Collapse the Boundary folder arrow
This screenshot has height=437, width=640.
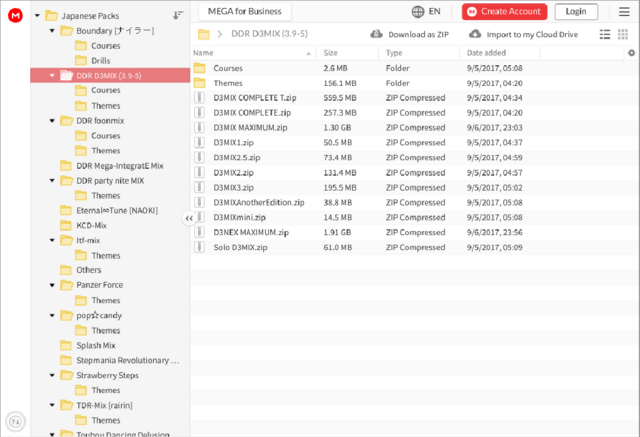[52, 31]
